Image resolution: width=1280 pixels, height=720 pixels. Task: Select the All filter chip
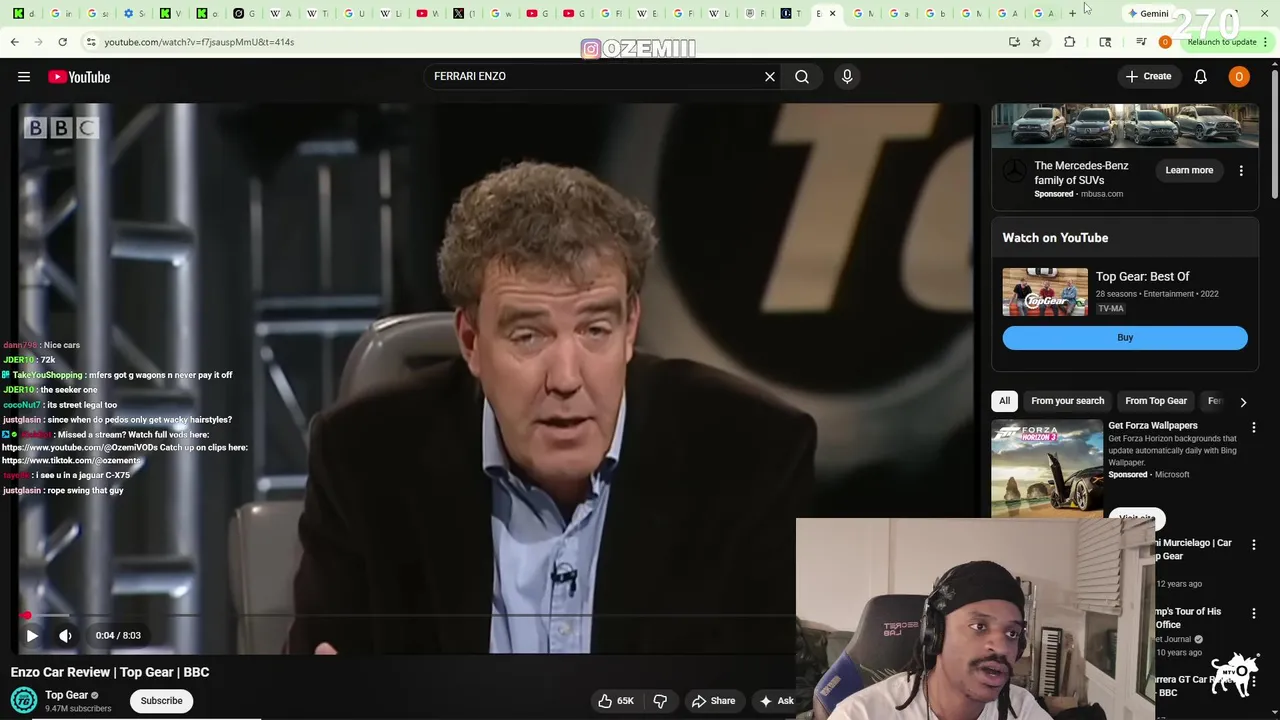(1004, 401)
